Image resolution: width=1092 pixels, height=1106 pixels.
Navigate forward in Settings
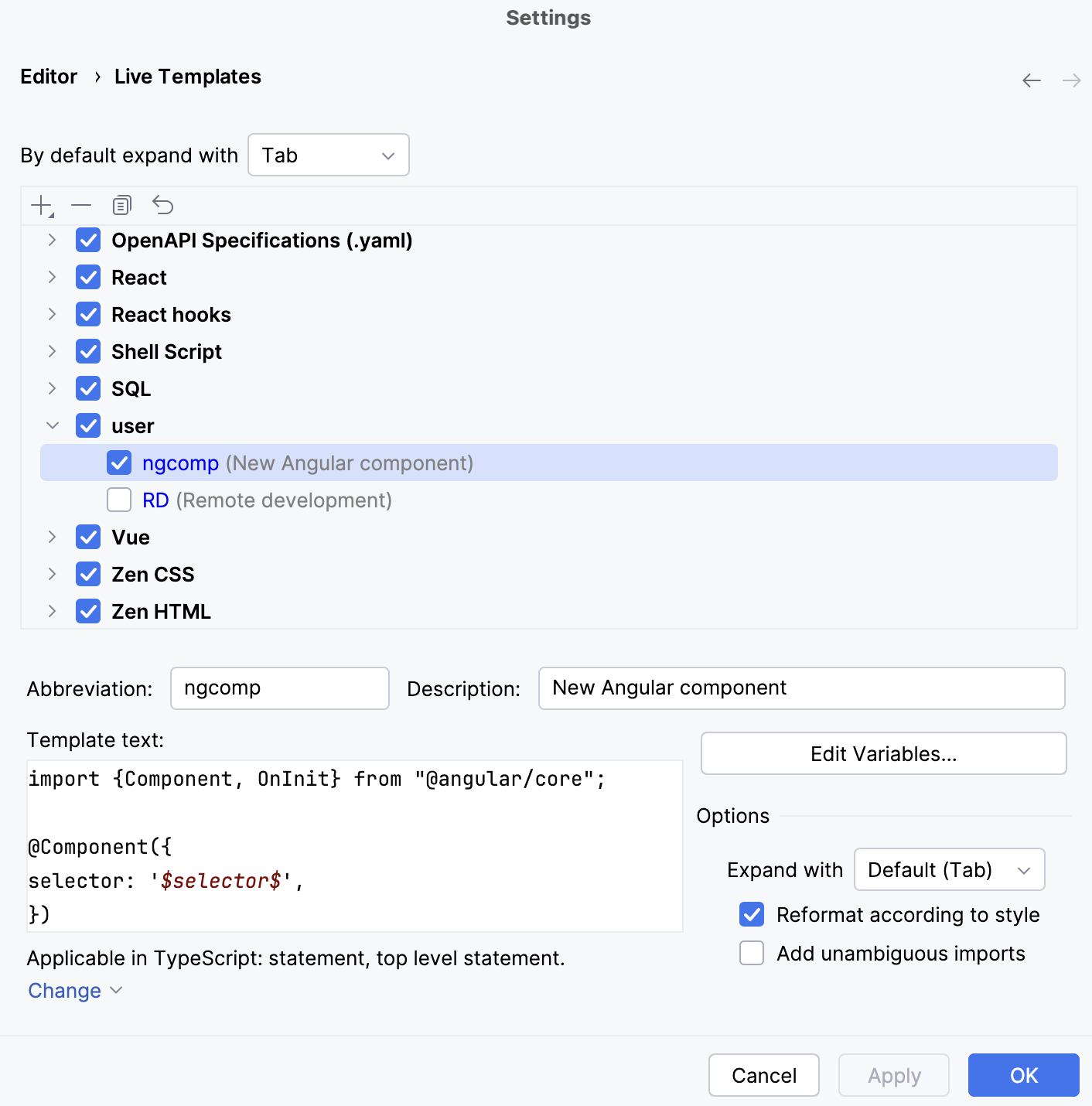point(1070,80)
